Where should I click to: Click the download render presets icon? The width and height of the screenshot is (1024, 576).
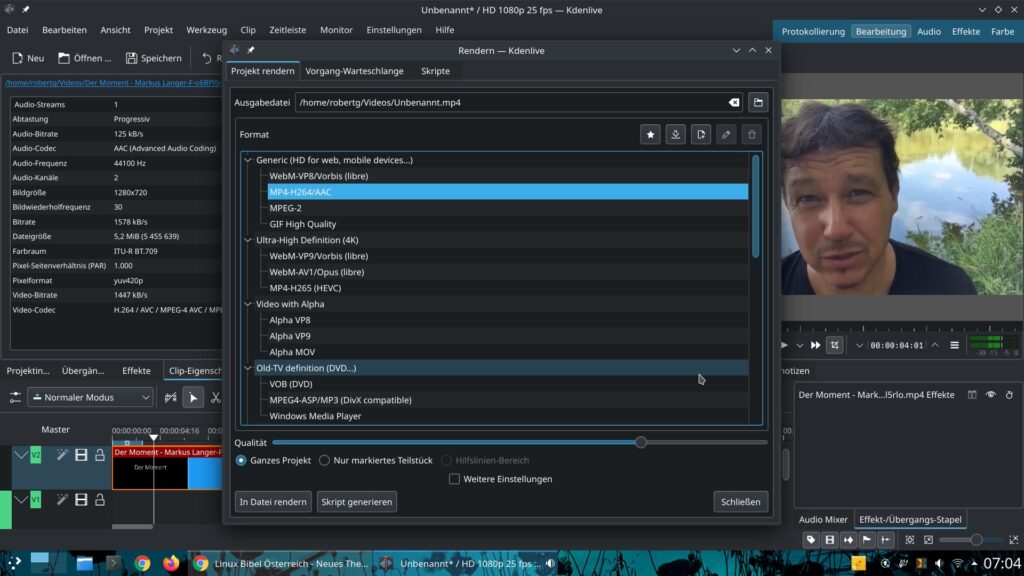click(x=675, y=135)
